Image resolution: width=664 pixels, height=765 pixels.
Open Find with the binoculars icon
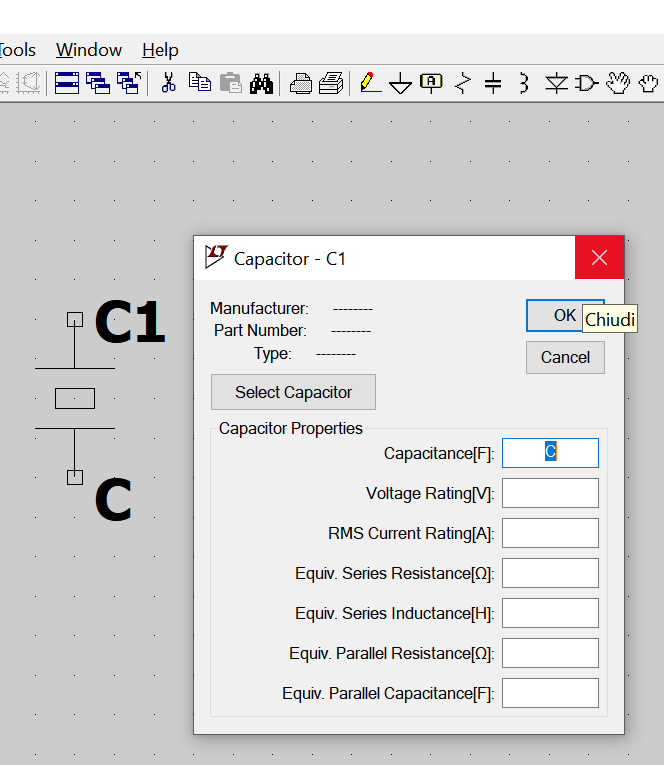click(262, 83)
